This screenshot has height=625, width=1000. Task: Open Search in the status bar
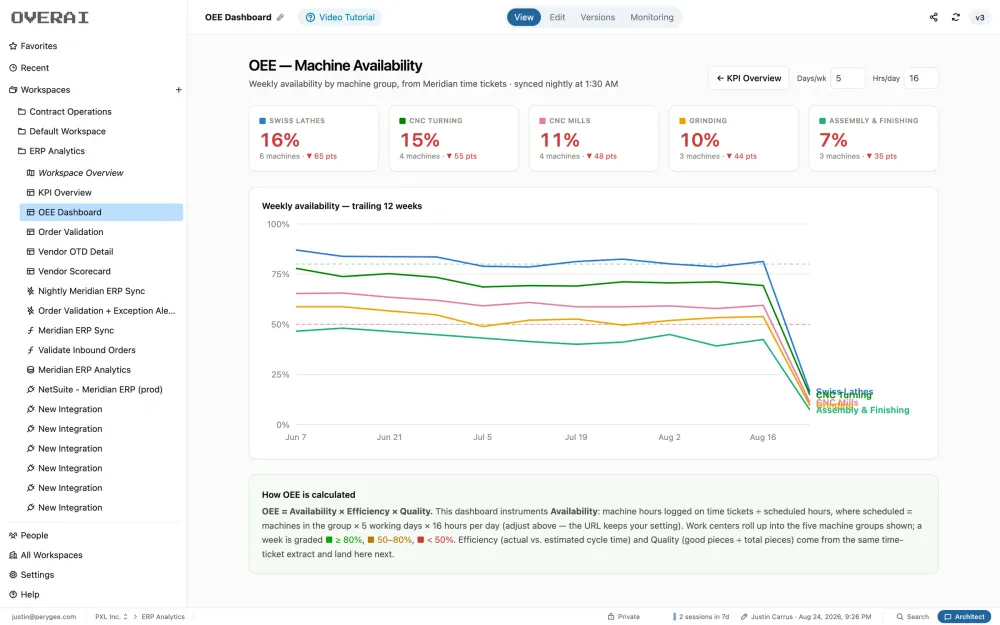point(912,617)
